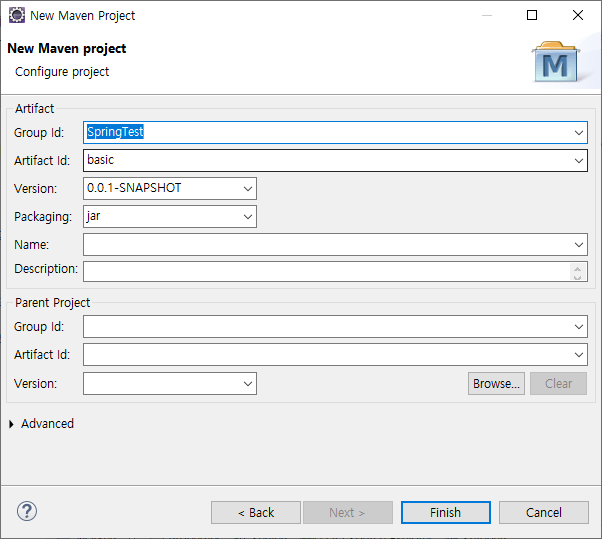The width and height of the screenshot is (602, 539).
Task: Click the help question mark icon
Action: coord(27,511)
